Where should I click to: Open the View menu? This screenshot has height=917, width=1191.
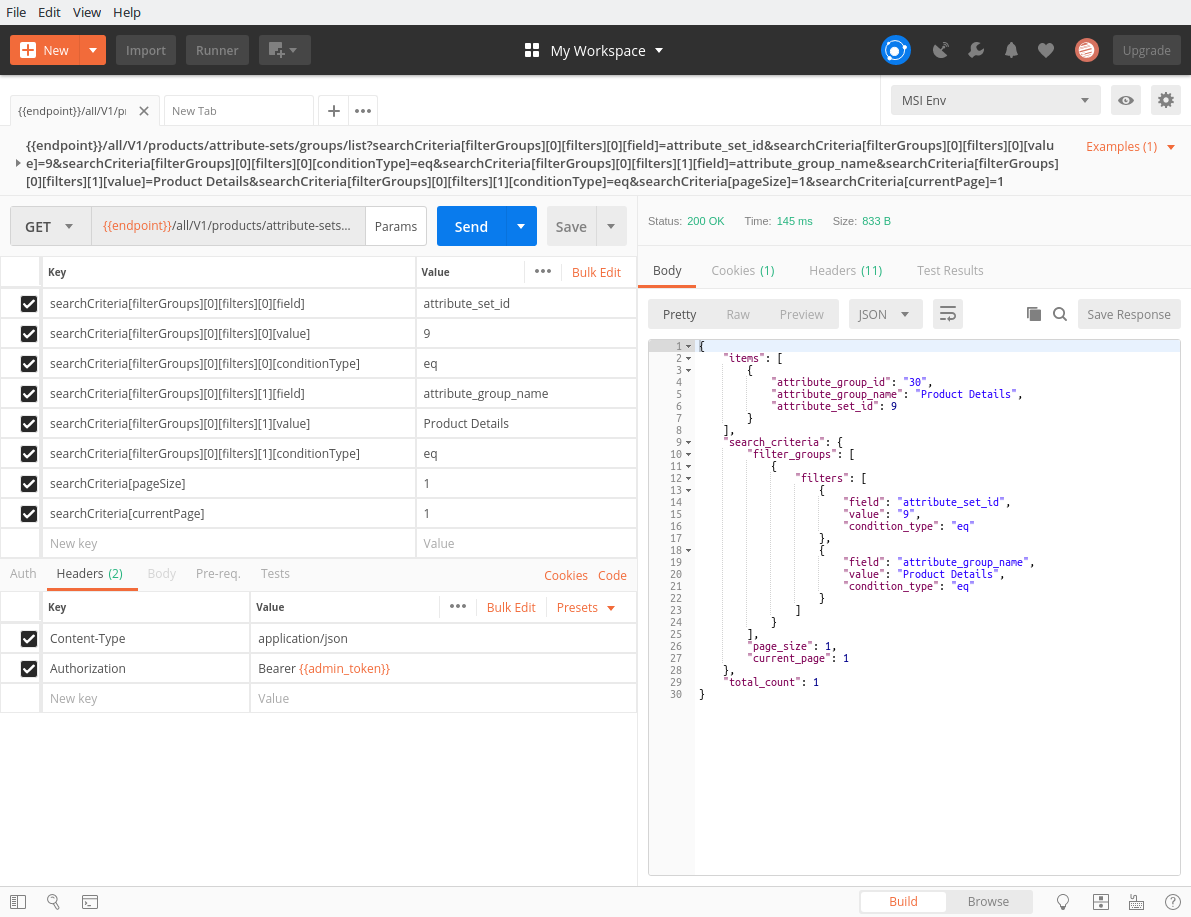tap(87, 12)
